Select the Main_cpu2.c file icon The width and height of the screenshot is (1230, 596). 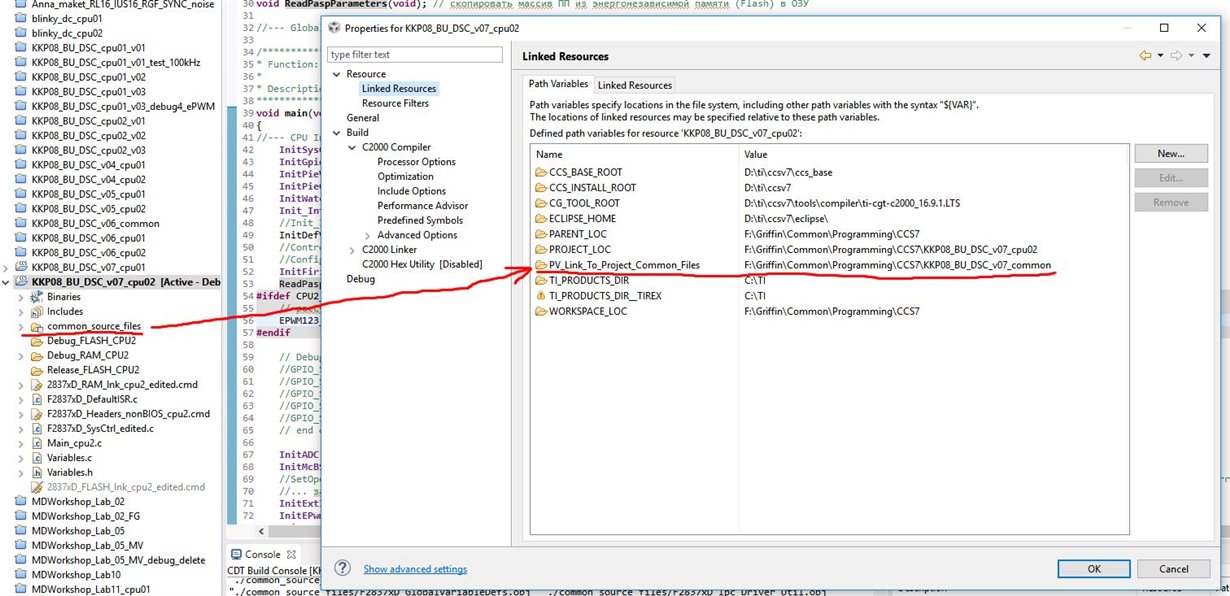tap(37, 442)
